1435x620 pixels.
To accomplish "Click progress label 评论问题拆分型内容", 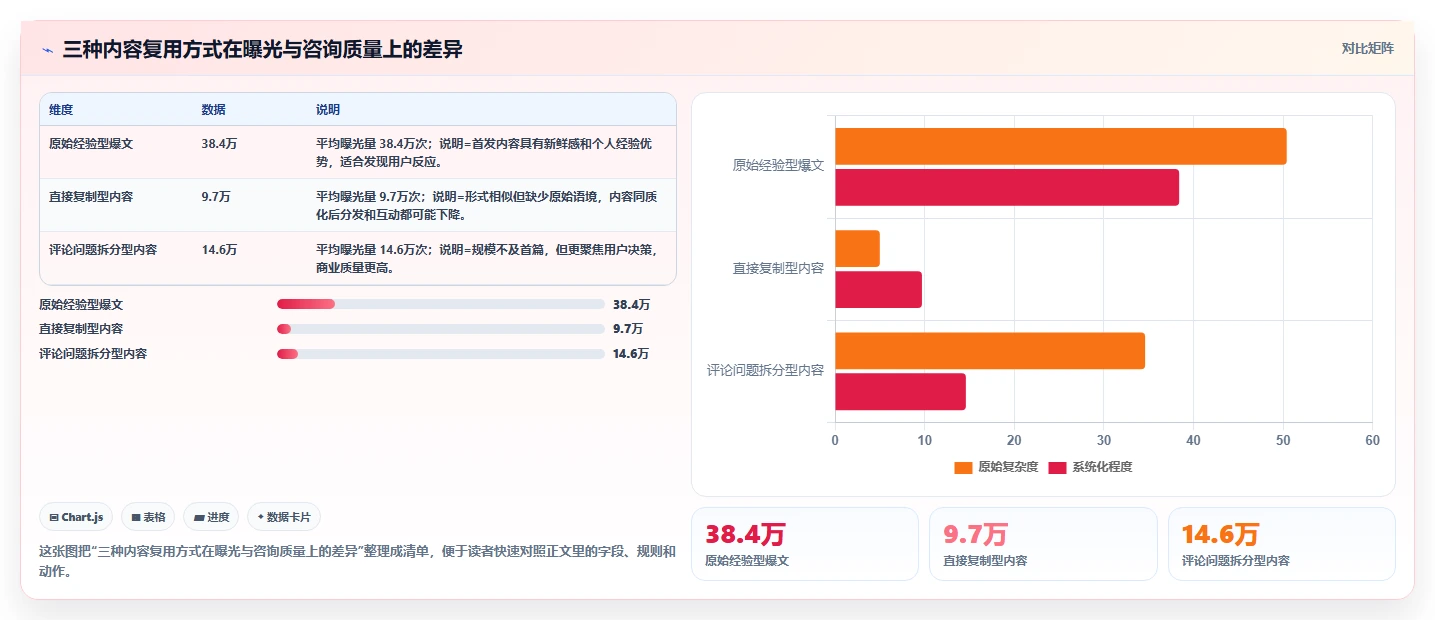I will click(93, 354).
